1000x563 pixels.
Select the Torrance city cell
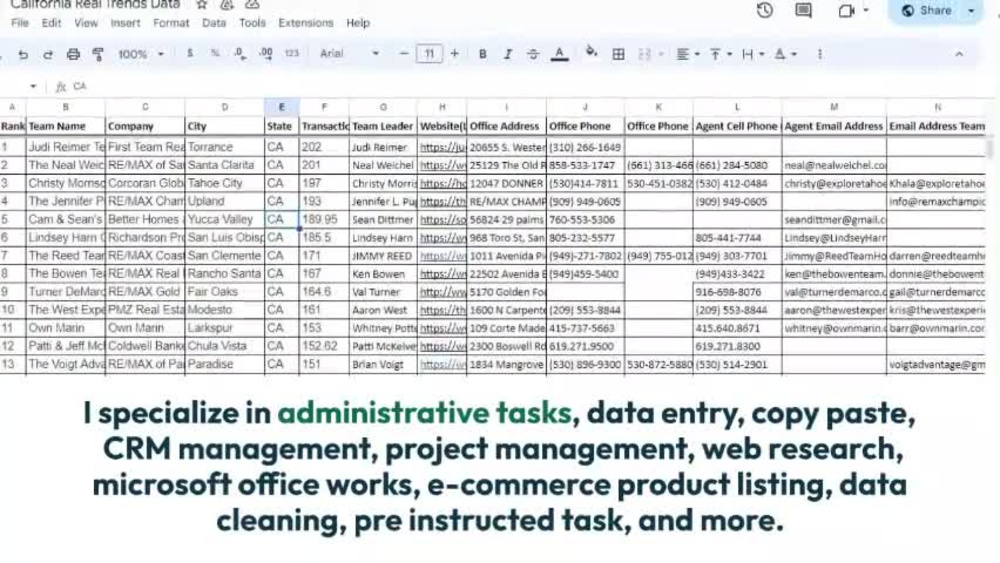pos(224,147)
